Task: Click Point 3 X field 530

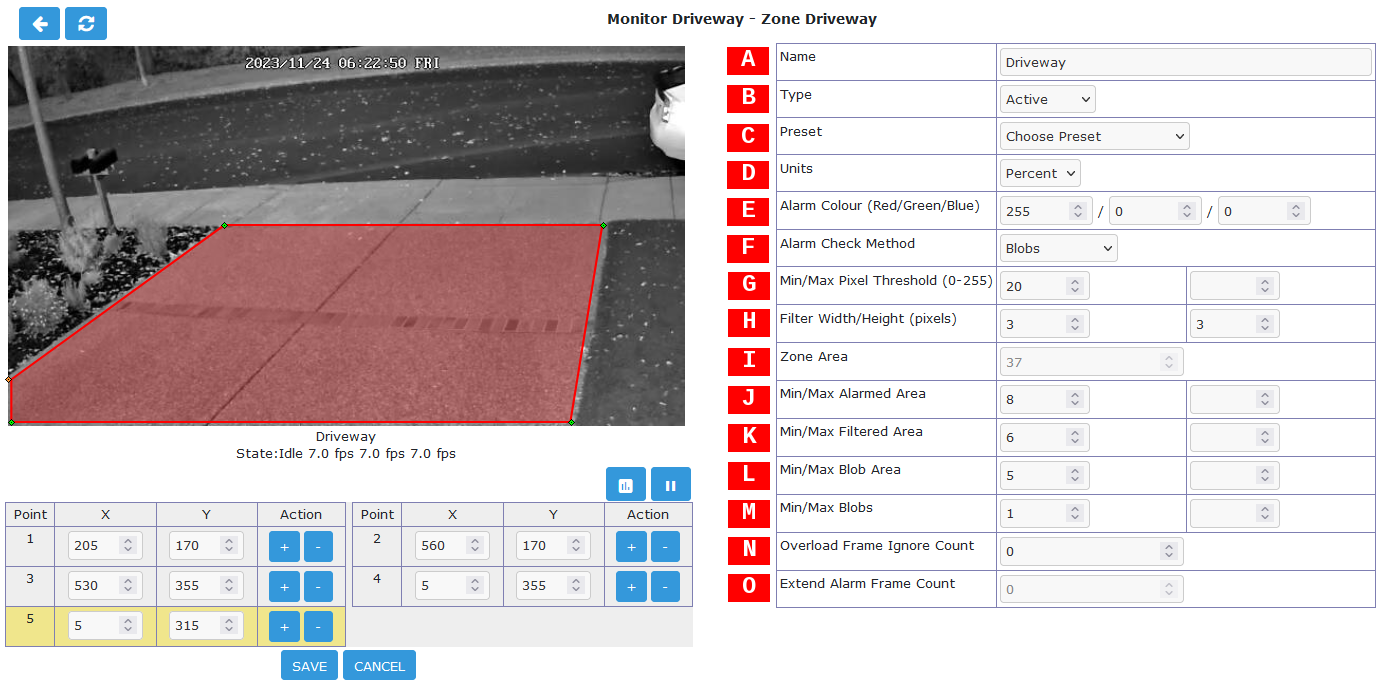Action: click(105, 585)
